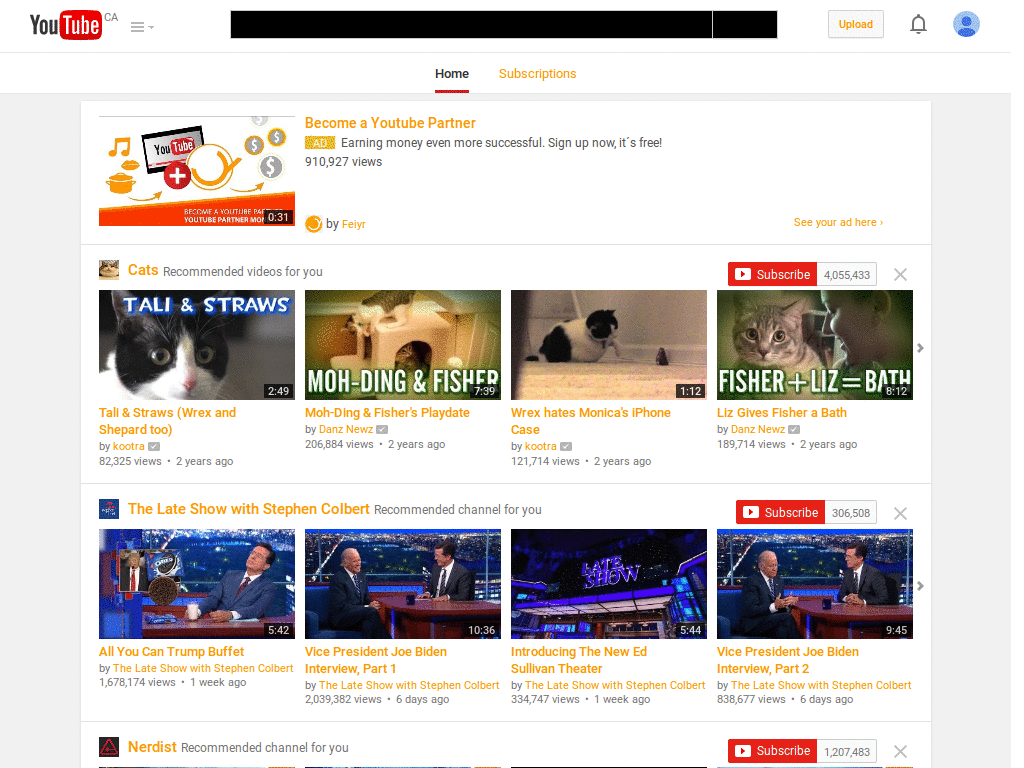Click the Feiyr channel avatar icon

tap(313, 224)
